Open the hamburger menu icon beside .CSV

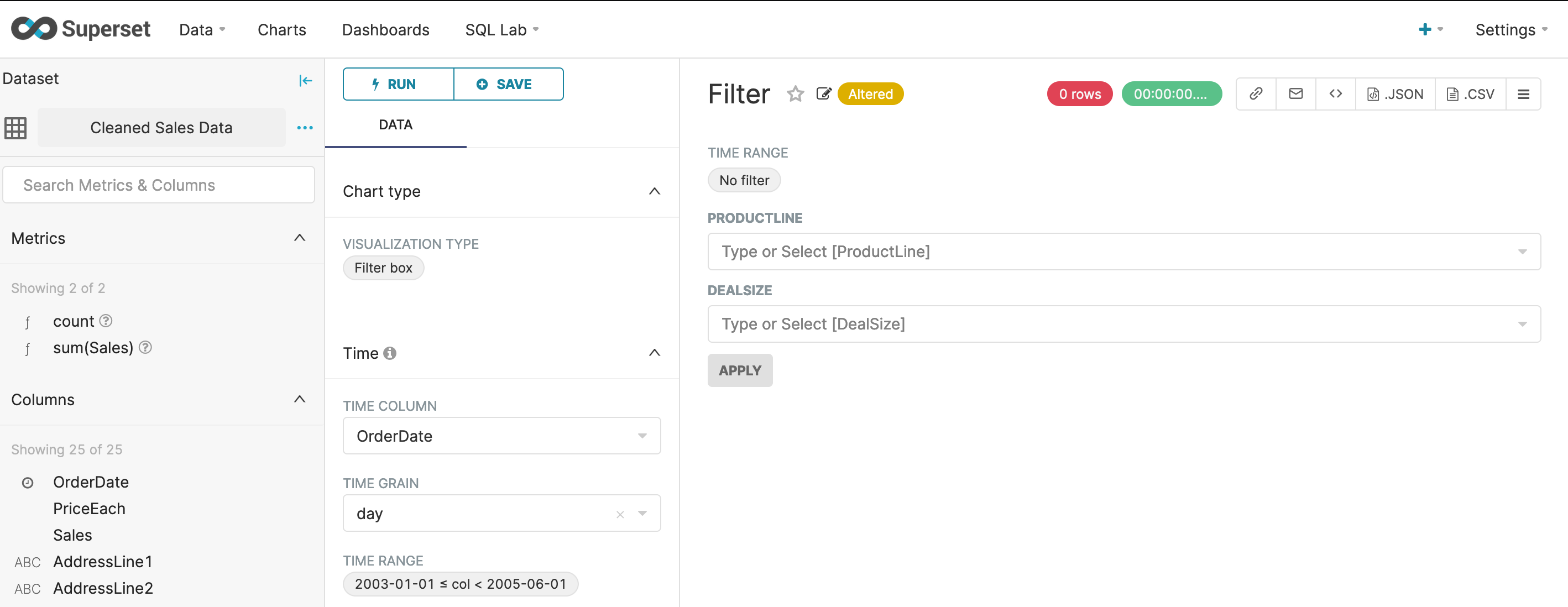click(1523, 94)
